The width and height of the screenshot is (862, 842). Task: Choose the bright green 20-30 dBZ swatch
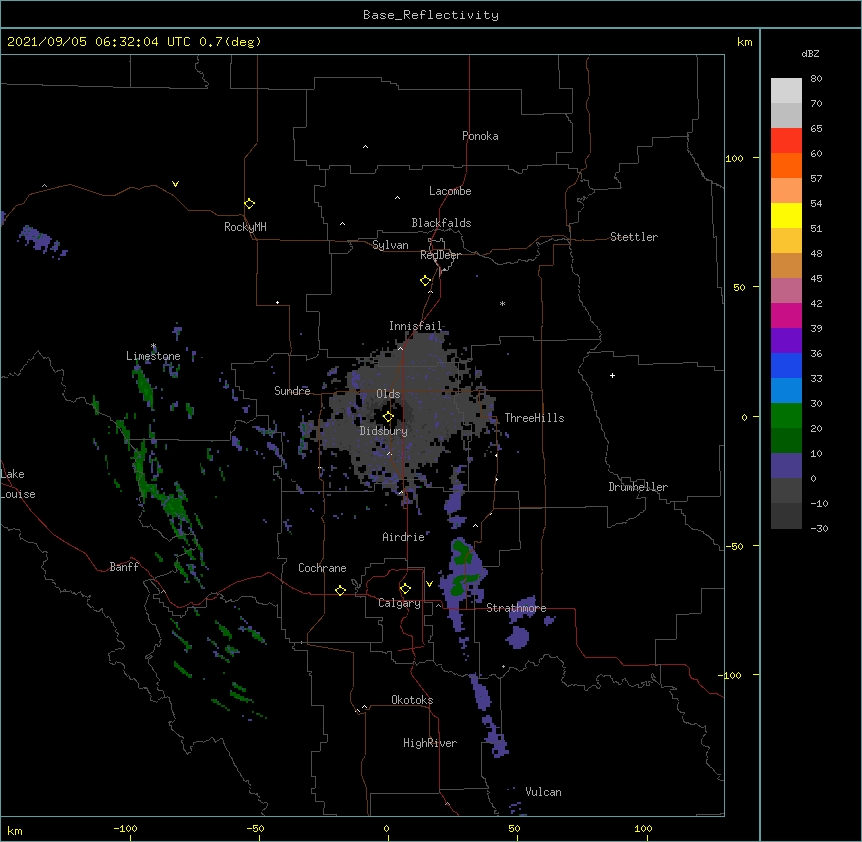click(x=786, y=416)
